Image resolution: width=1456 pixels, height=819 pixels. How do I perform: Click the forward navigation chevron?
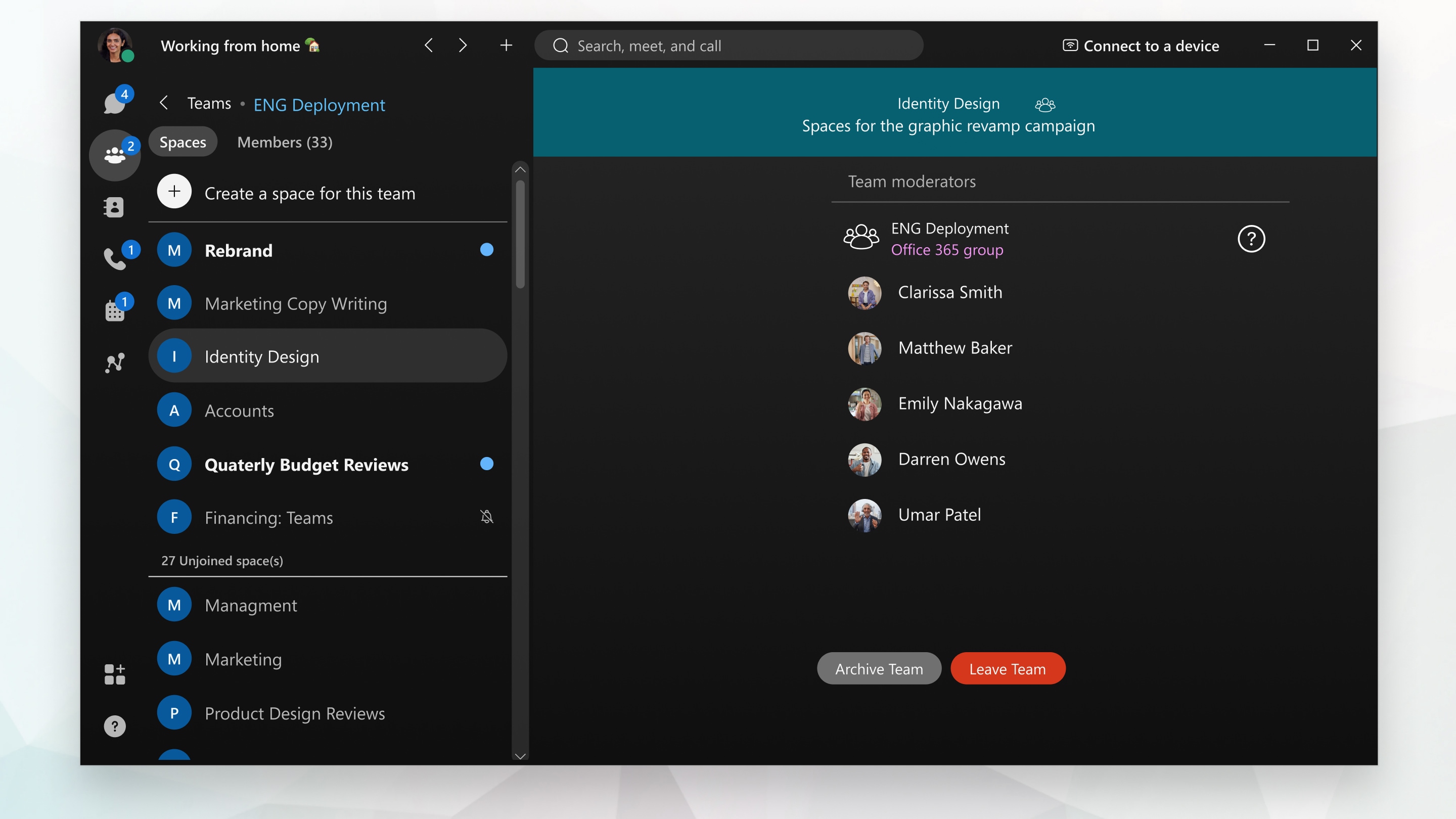coord(463,45)
